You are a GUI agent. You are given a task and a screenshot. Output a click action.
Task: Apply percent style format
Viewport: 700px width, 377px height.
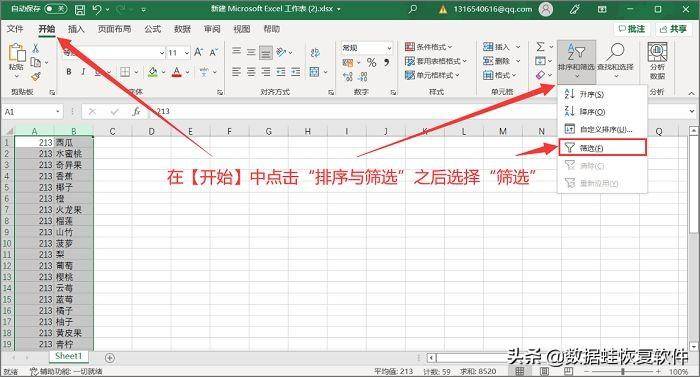click(x=371, y=63)
